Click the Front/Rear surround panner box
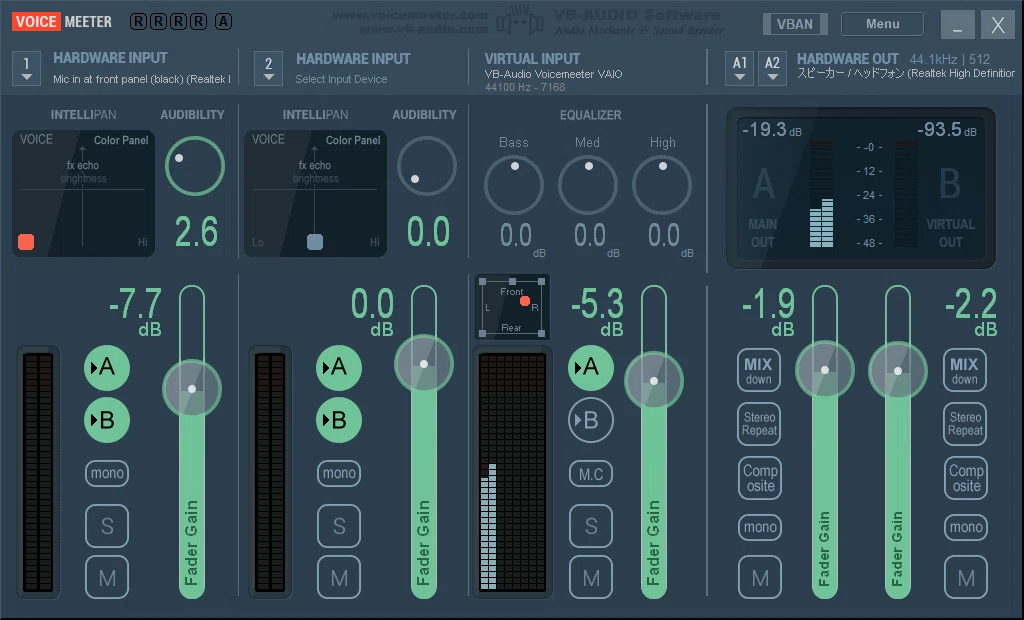This screenshot has height=620, width=1024. [512, 307]
